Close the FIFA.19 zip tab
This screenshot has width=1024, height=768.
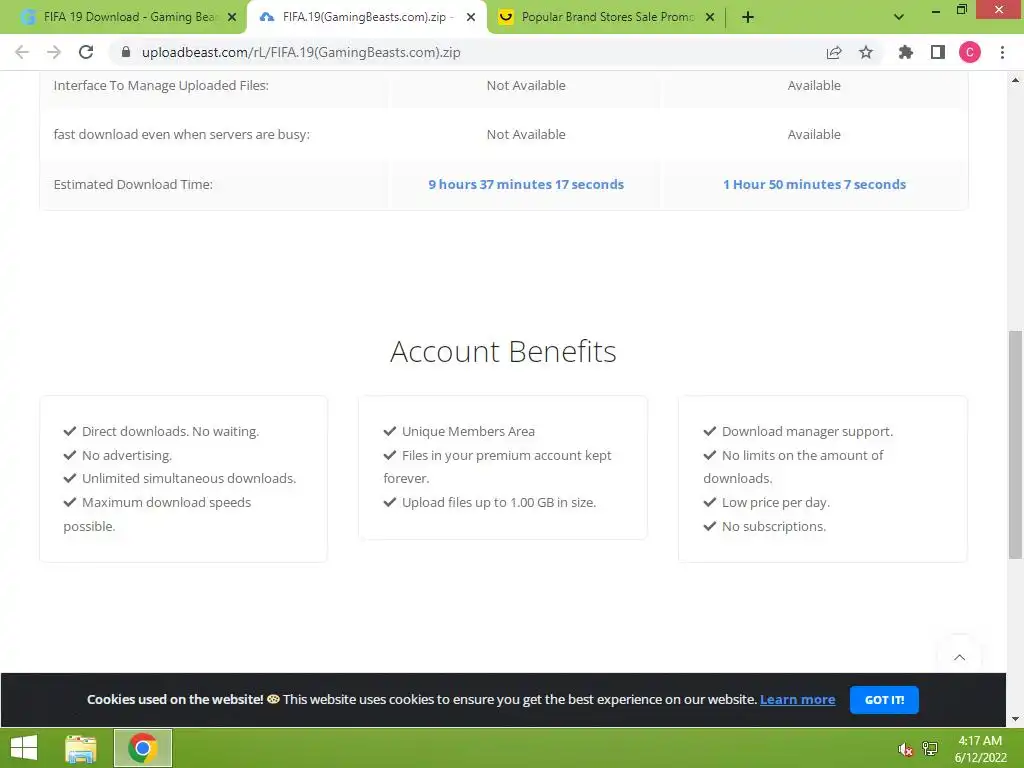471,17
